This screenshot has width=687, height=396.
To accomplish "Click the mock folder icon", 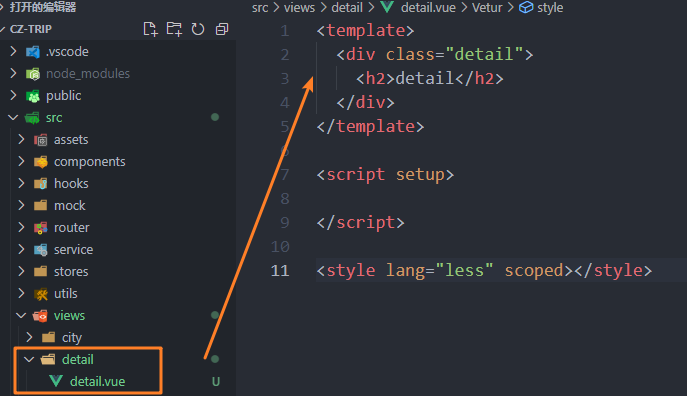I will (x=41, y=205).
